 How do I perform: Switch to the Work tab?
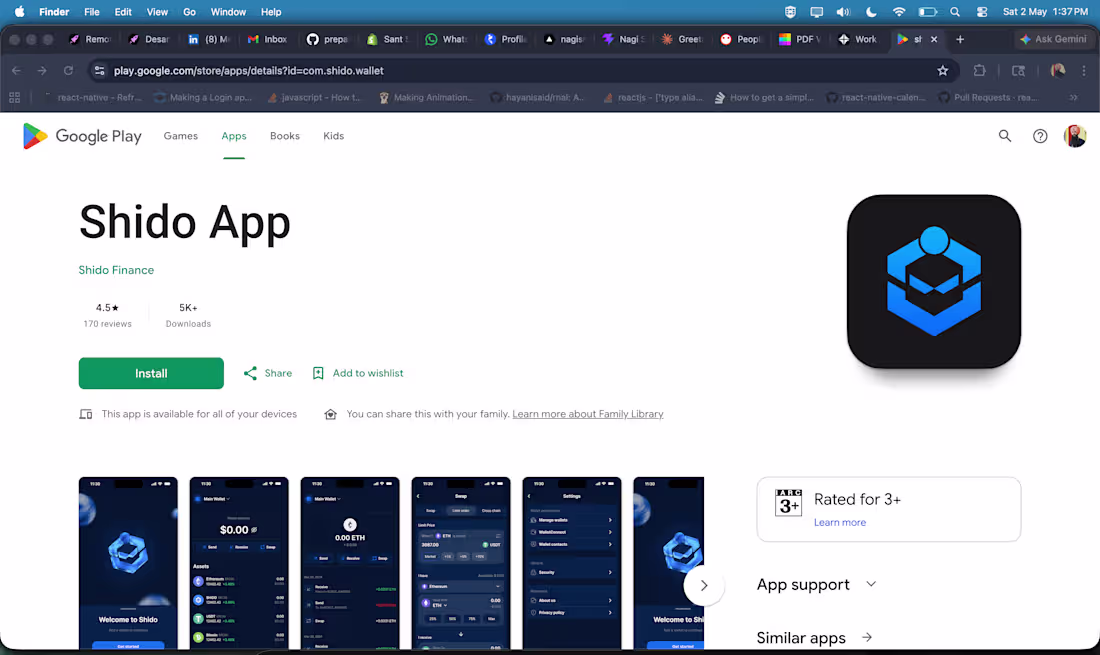(858, 39)
